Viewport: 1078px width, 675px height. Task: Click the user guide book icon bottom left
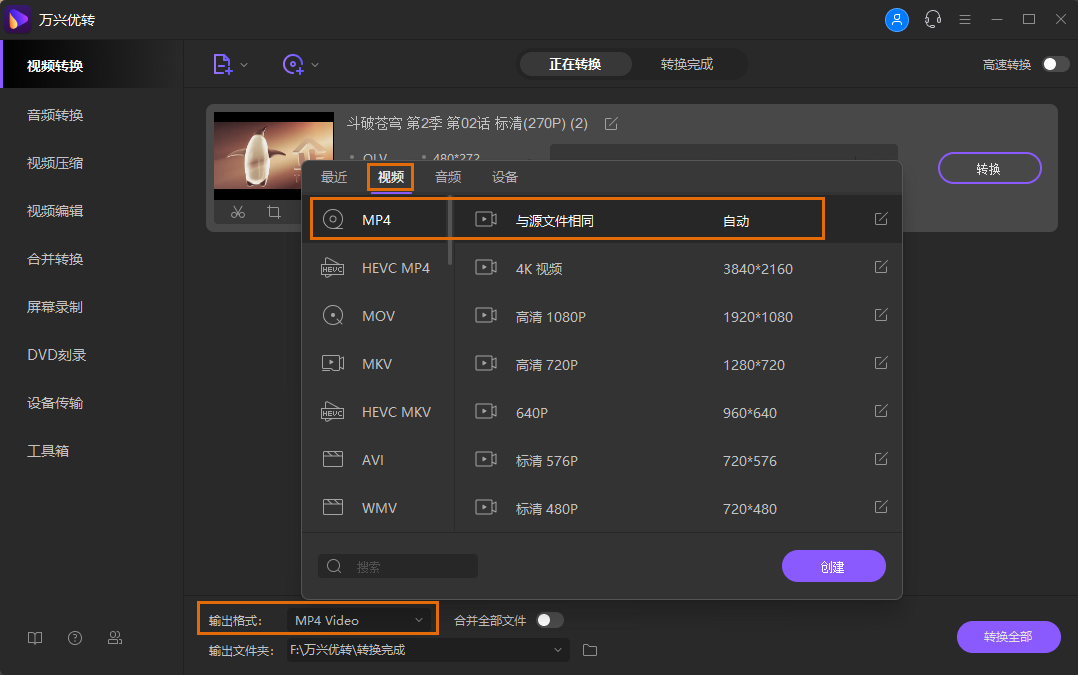click(x=35, y=637)
